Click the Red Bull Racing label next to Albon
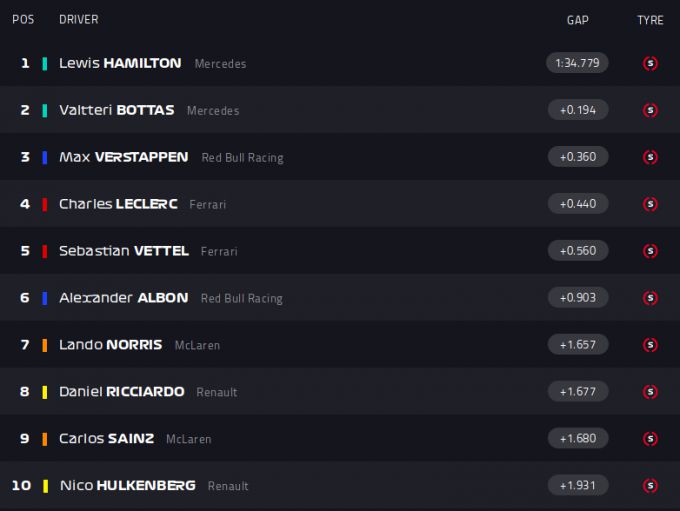 pyautogui.click(x=241, y=299)
